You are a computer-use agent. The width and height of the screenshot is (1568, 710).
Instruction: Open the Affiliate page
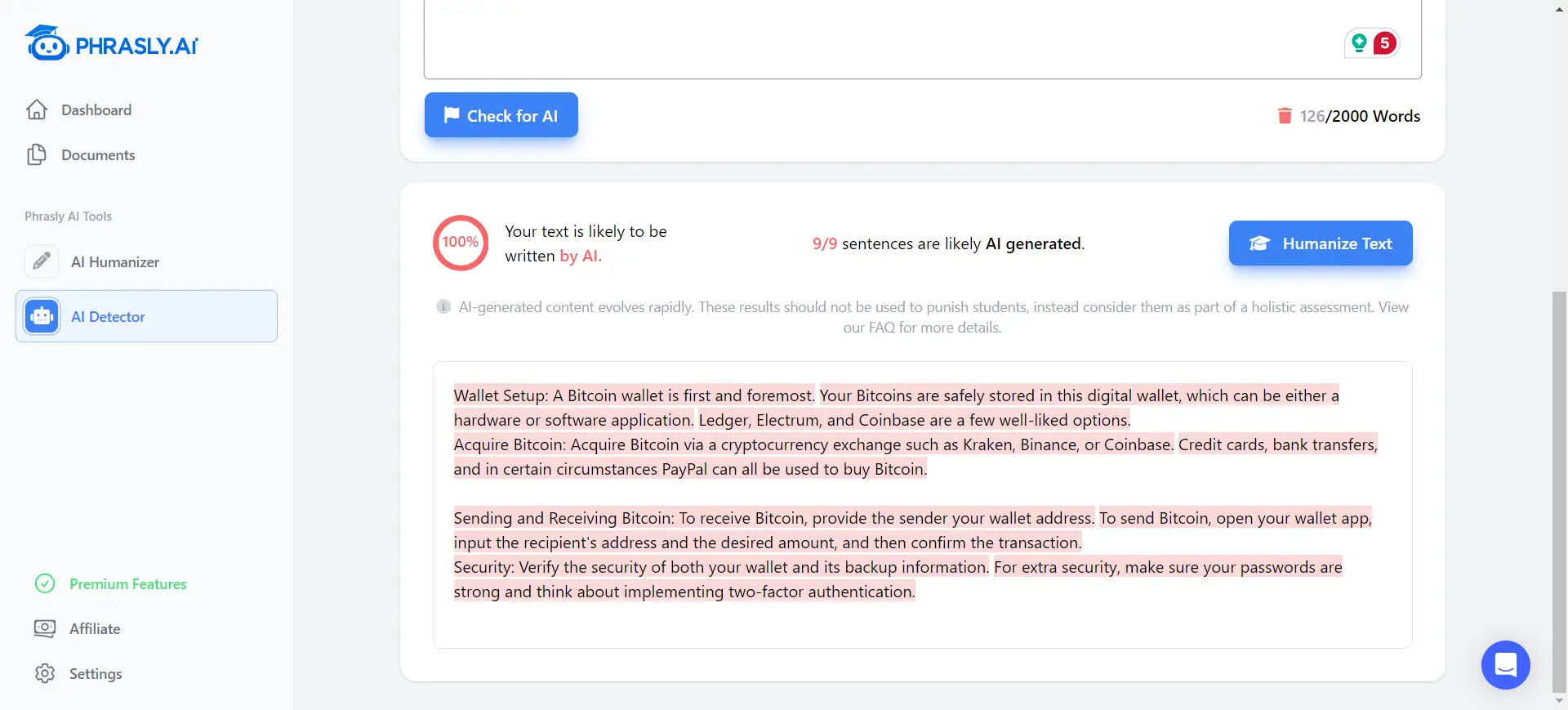[x=95, y=628]
